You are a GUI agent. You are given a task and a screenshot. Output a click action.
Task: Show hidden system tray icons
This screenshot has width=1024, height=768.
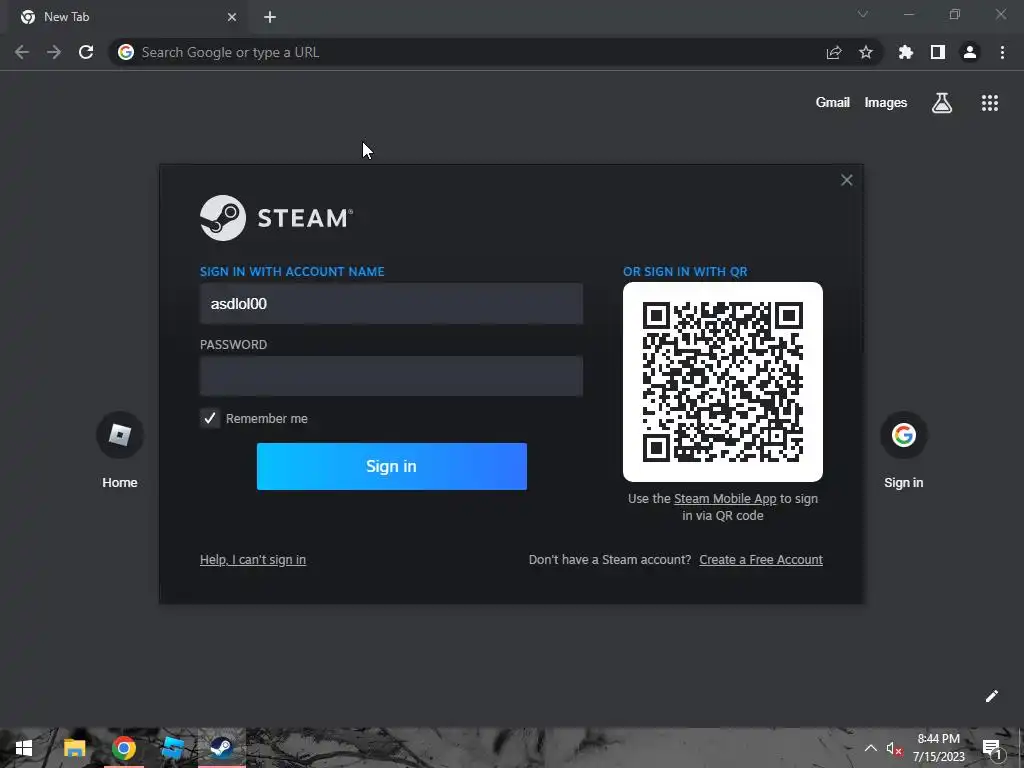(x=871, y=748)
